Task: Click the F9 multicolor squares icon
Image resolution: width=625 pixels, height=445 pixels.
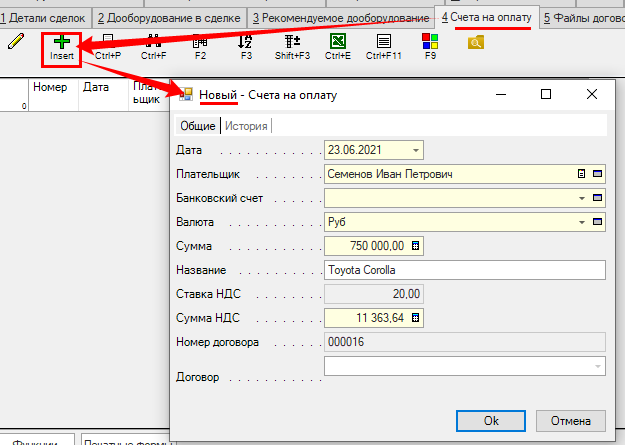Action: click(430, 42)
